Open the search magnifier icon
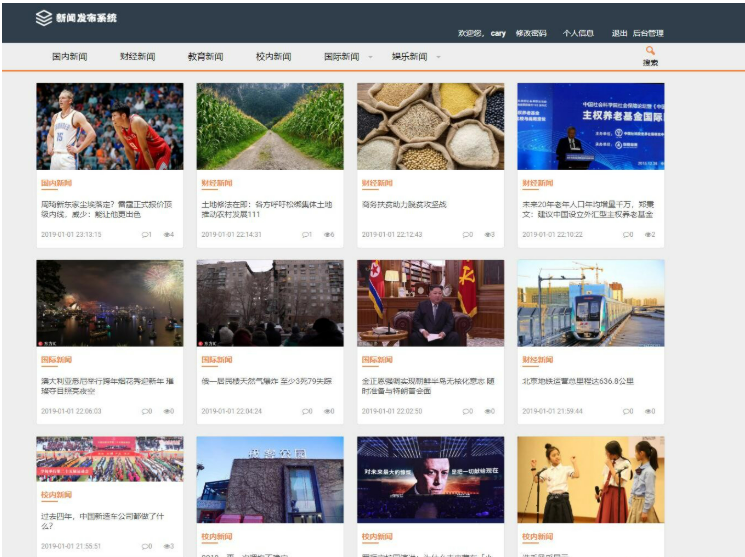This screenshot has height=557, width=745. (x=650, y=50)
